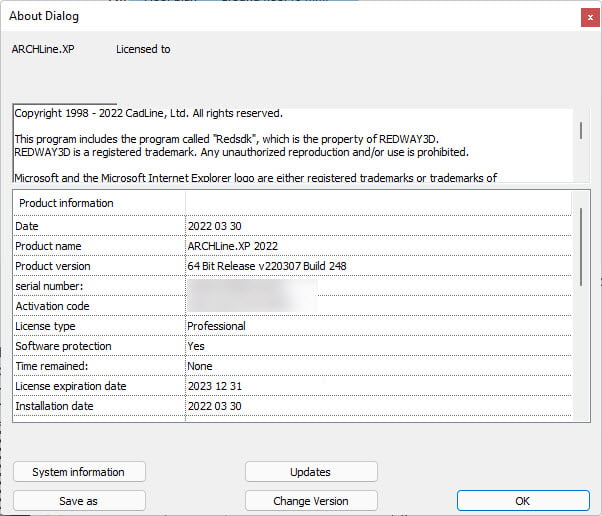This screenshot has height=516, width=602.
Task: Select the Product version label
Action: click(53, 266)
